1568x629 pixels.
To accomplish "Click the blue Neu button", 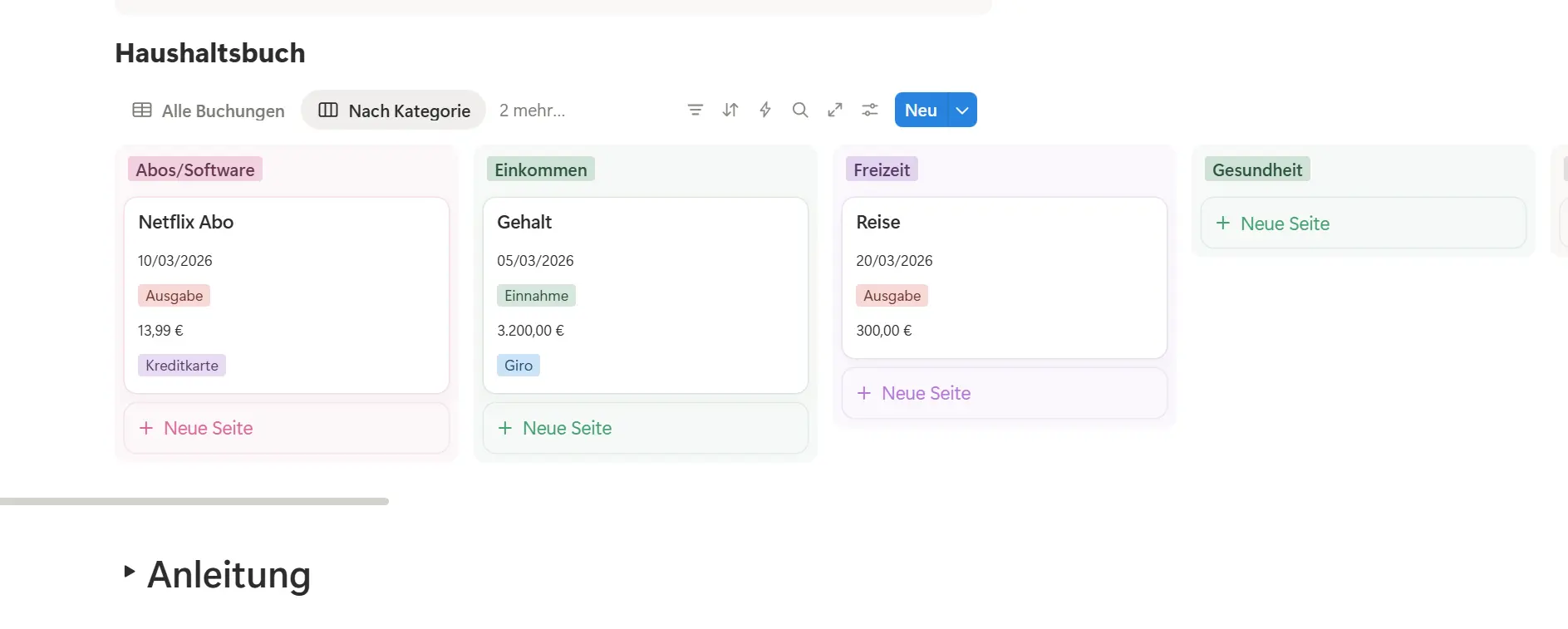I will click(x=921, y=111).
